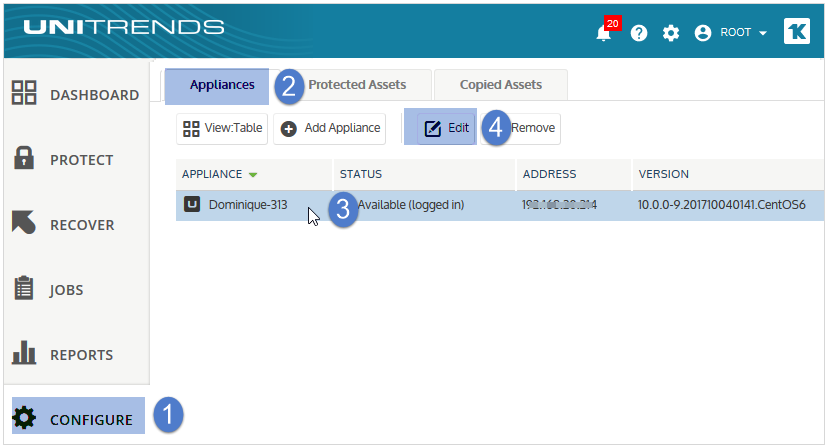The image size is (827, 447).
Task: Click the Available (logged in) status cell
Action: point(411,205)
